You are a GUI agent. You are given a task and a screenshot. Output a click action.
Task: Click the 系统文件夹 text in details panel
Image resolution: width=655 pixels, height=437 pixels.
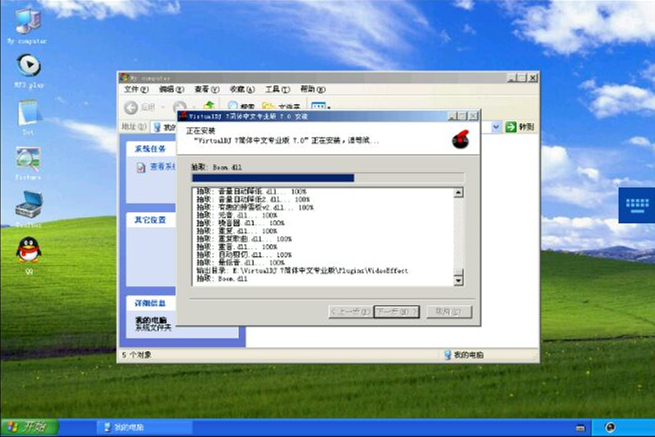click(153, 328)
